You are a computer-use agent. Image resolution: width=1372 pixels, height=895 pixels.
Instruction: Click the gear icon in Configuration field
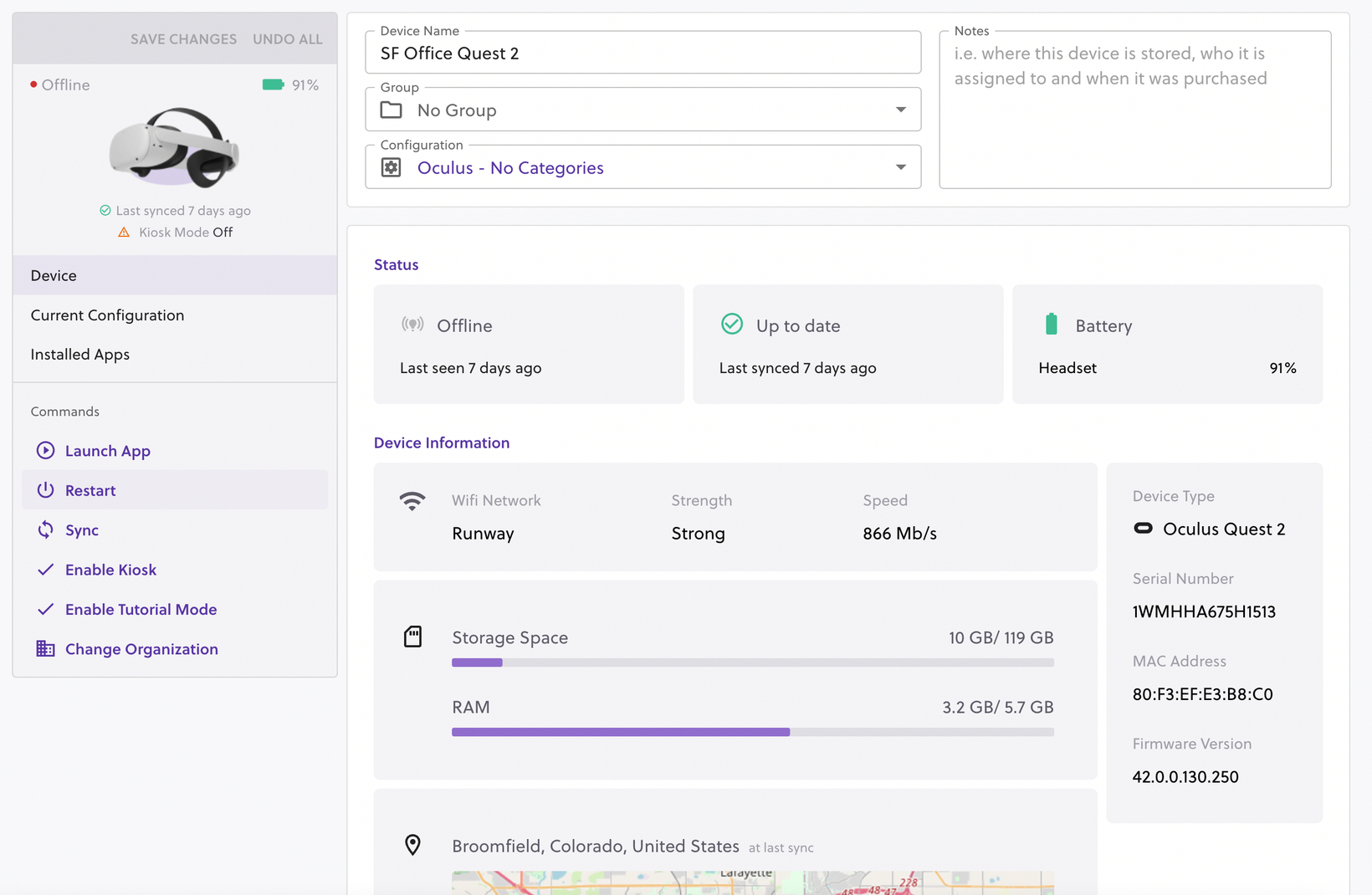[391, 167]
